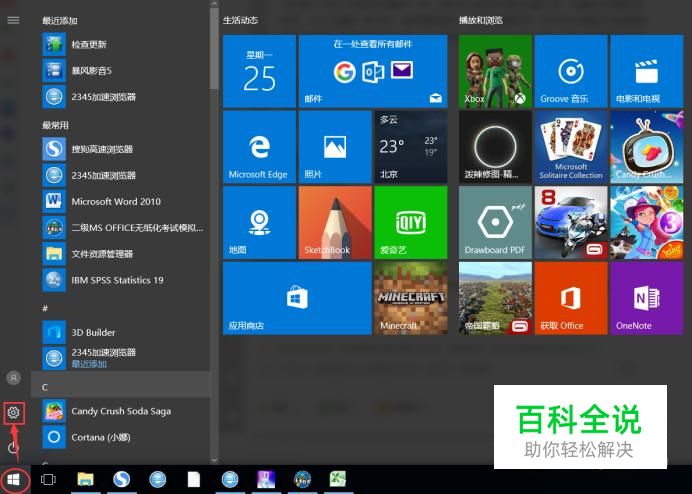
Task: Launch Microsoft Solitaire Collection tile
Action: (571, 147)
